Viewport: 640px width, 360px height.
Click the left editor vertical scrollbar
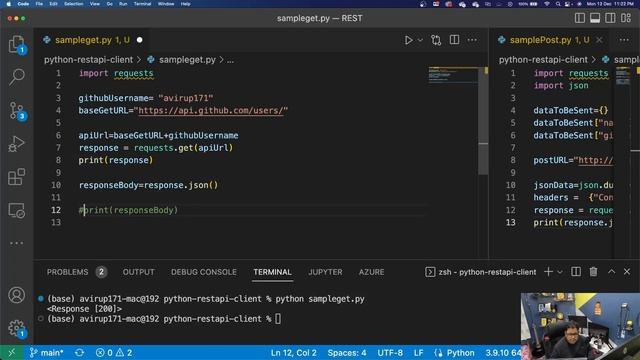click(x=483, y=122)
